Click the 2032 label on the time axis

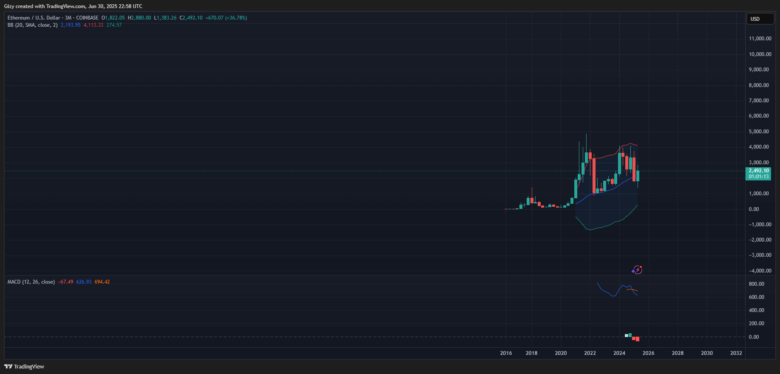736,353
